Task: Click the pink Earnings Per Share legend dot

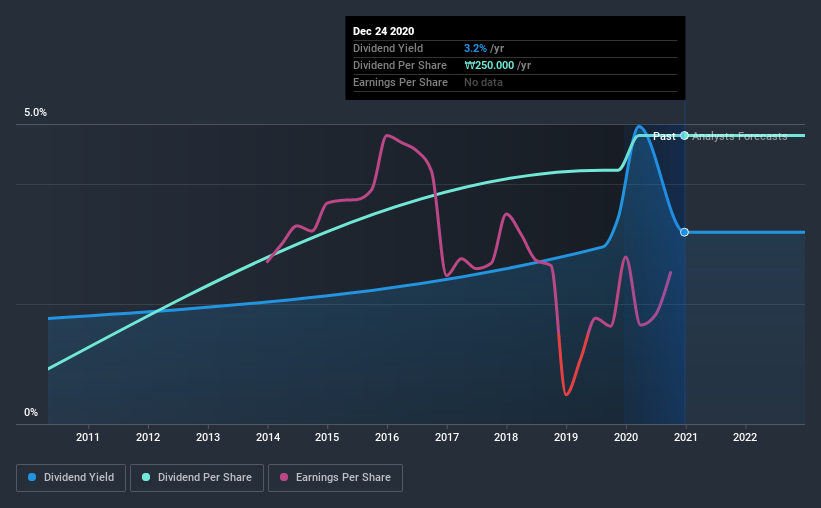Action: tap(284, 477)
